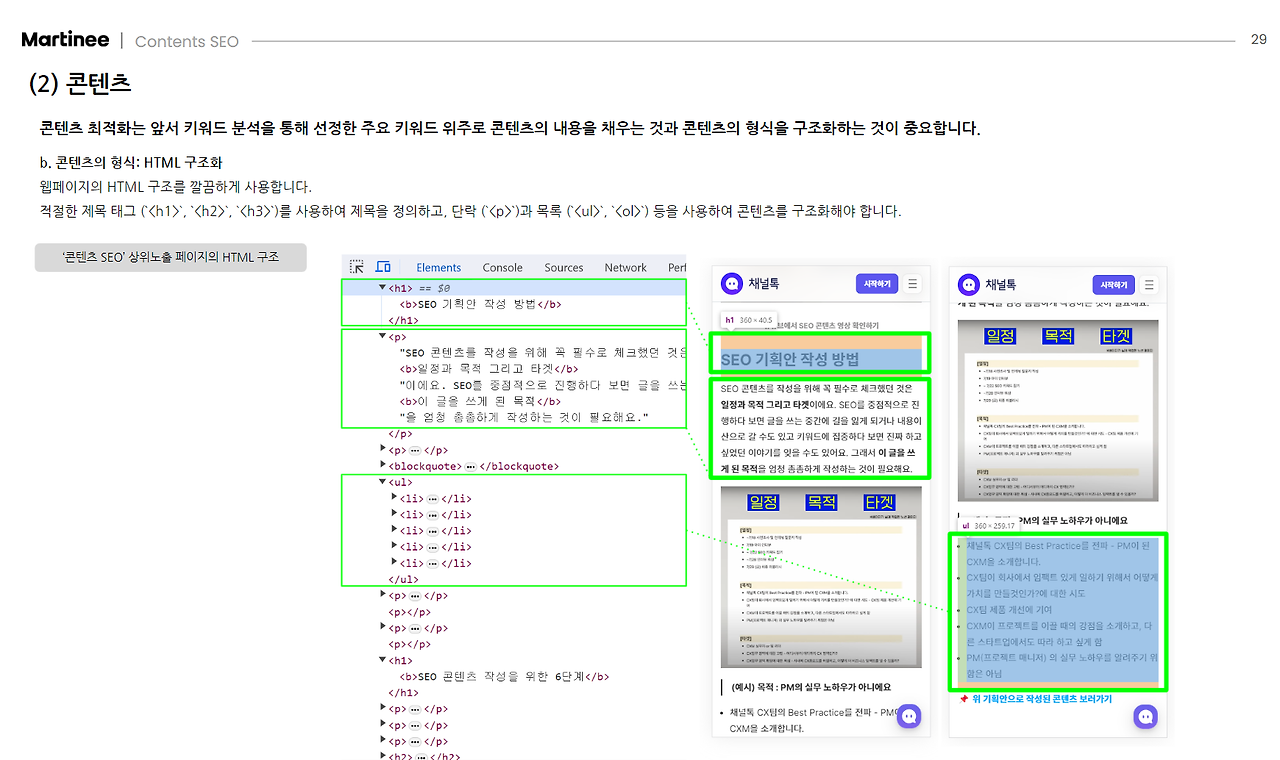Screen dimensions: 1280x760
Task: Open the chat bubble on the left phone
Action: [x=908, y=716]
